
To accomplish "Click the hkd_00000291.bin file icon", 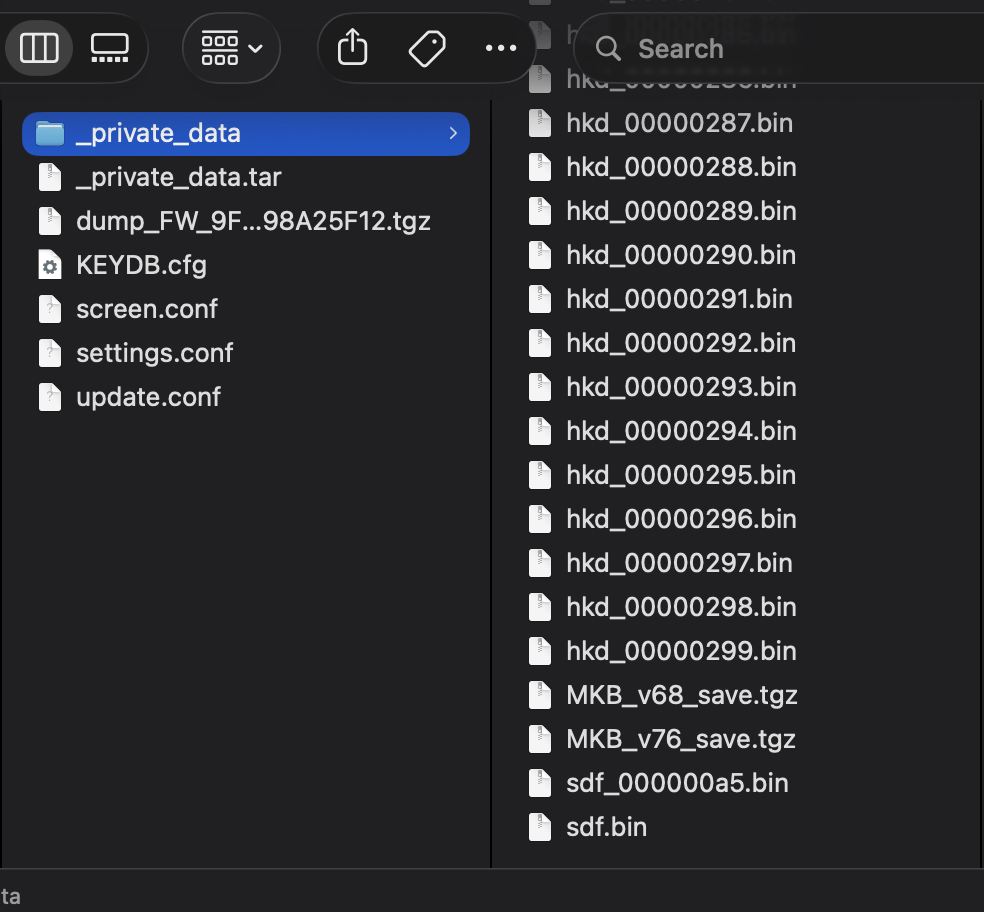I will point(540,299).
